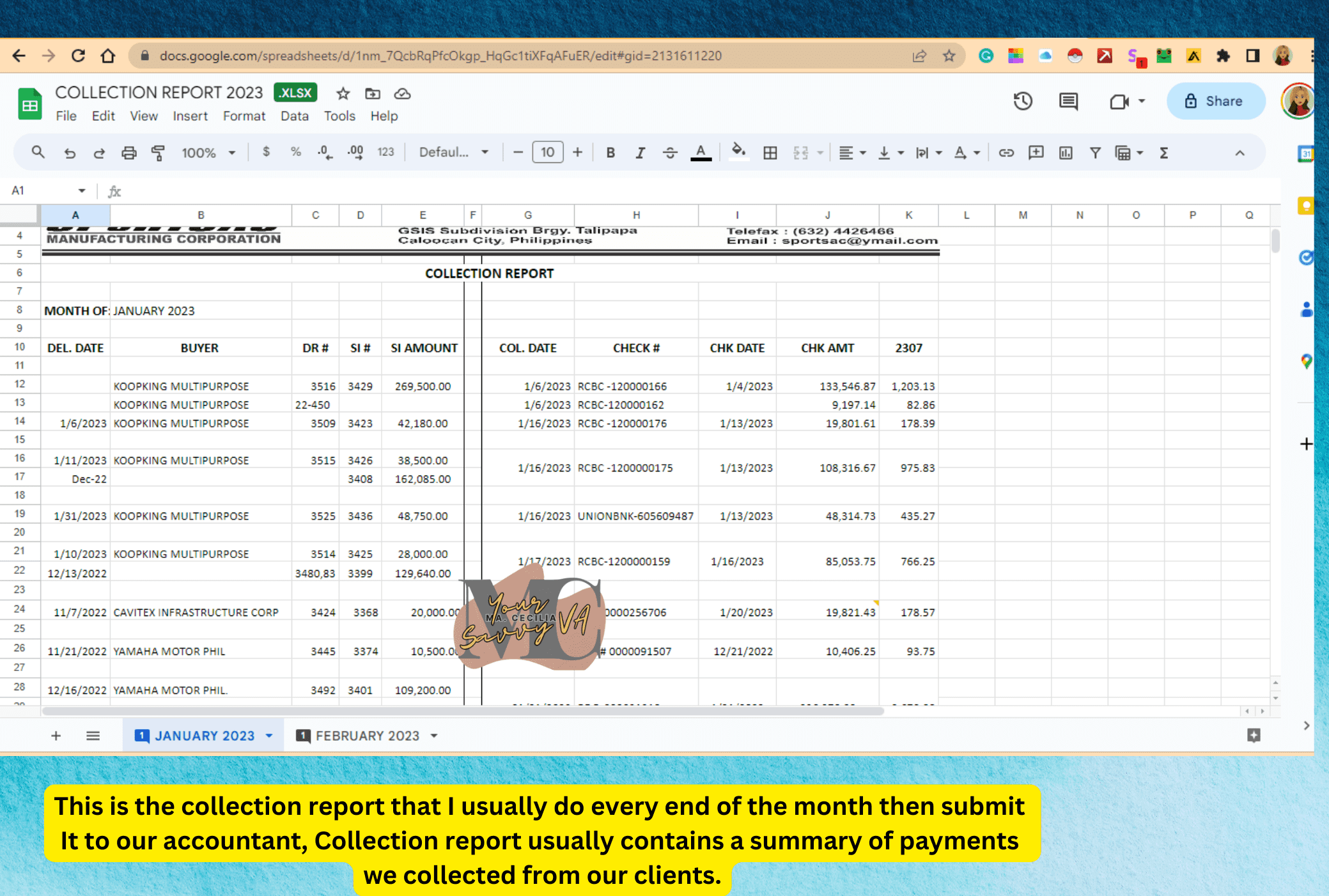Add a new sheet with plus button
Viewport: 1329px width, 896px height.
[x=56, y=736]
